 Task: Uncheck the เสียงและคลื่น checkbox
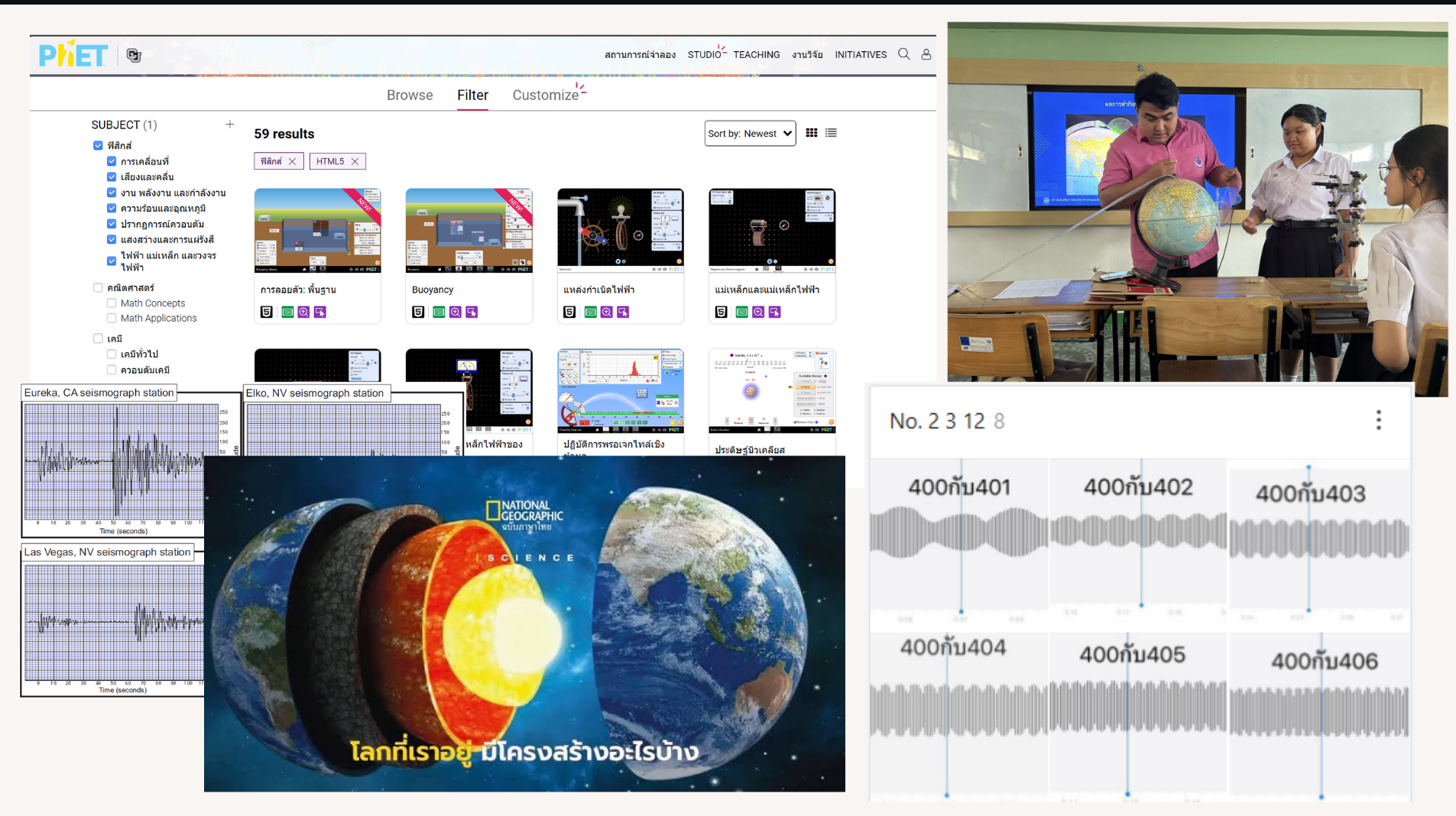point(112,176)
